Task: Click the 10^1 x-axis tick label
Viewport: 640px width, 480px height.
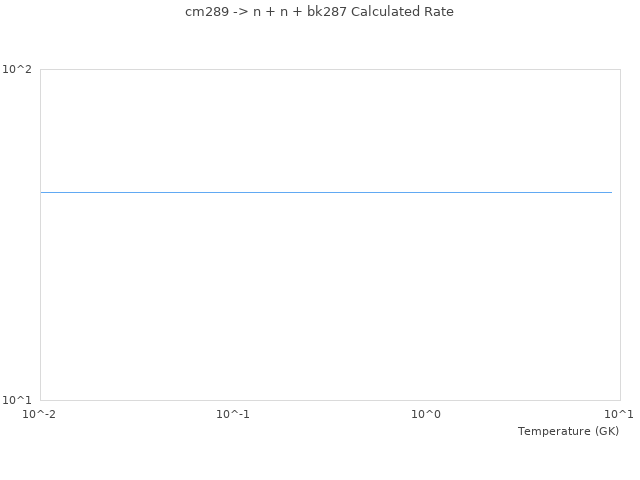Action: coord(620,414)
